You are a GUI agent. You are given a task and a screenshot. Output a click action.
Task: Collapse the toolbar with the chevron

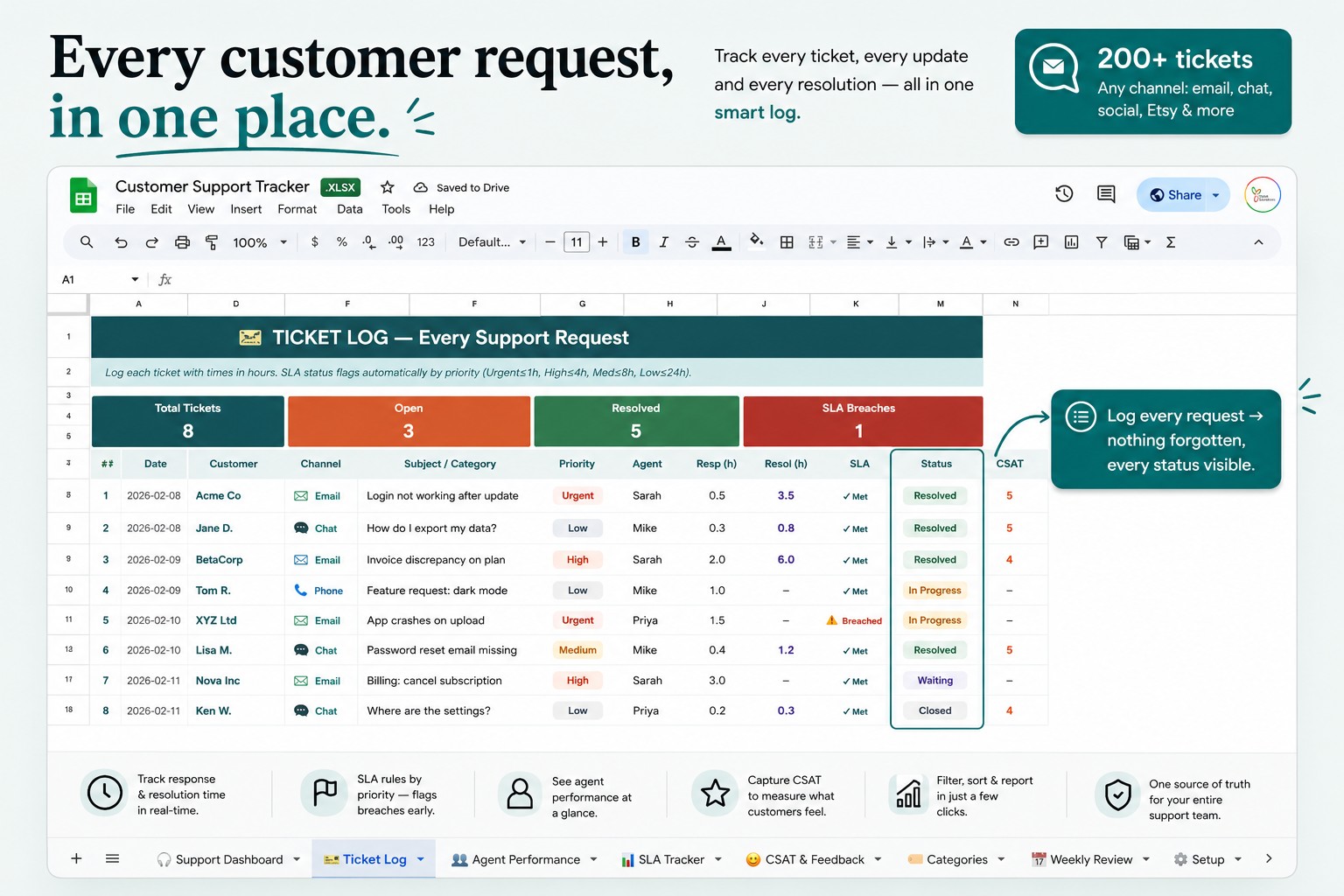(x=1258, y=242)
